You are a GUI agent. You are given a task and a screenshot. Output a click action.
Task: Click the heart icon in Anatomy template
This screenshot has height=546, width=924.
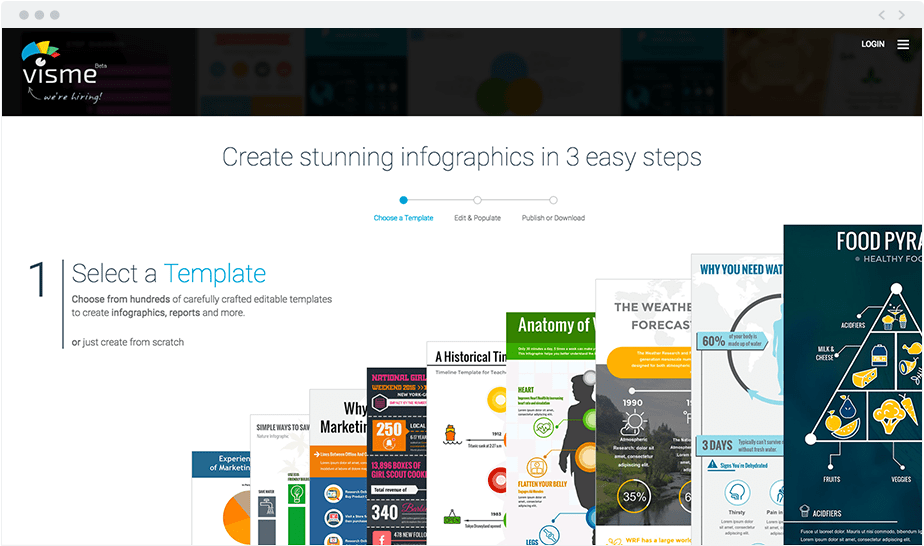click(x=543, y=427)
